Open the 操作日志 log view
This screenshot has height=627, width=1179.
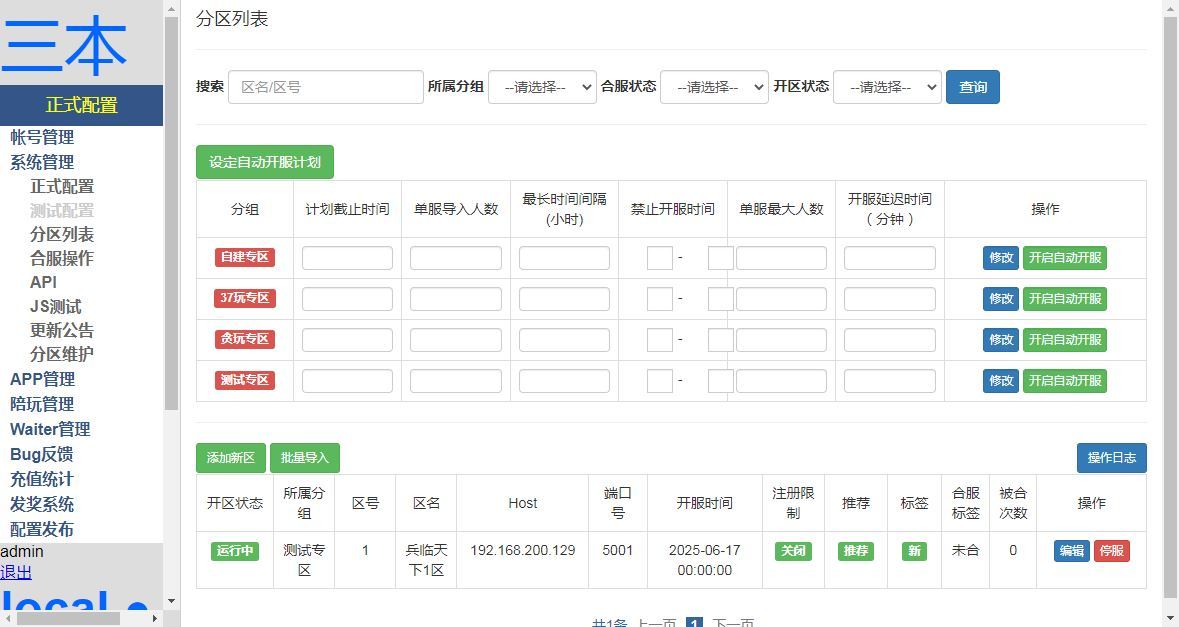pyautogui.click(x=1111, y=458)
